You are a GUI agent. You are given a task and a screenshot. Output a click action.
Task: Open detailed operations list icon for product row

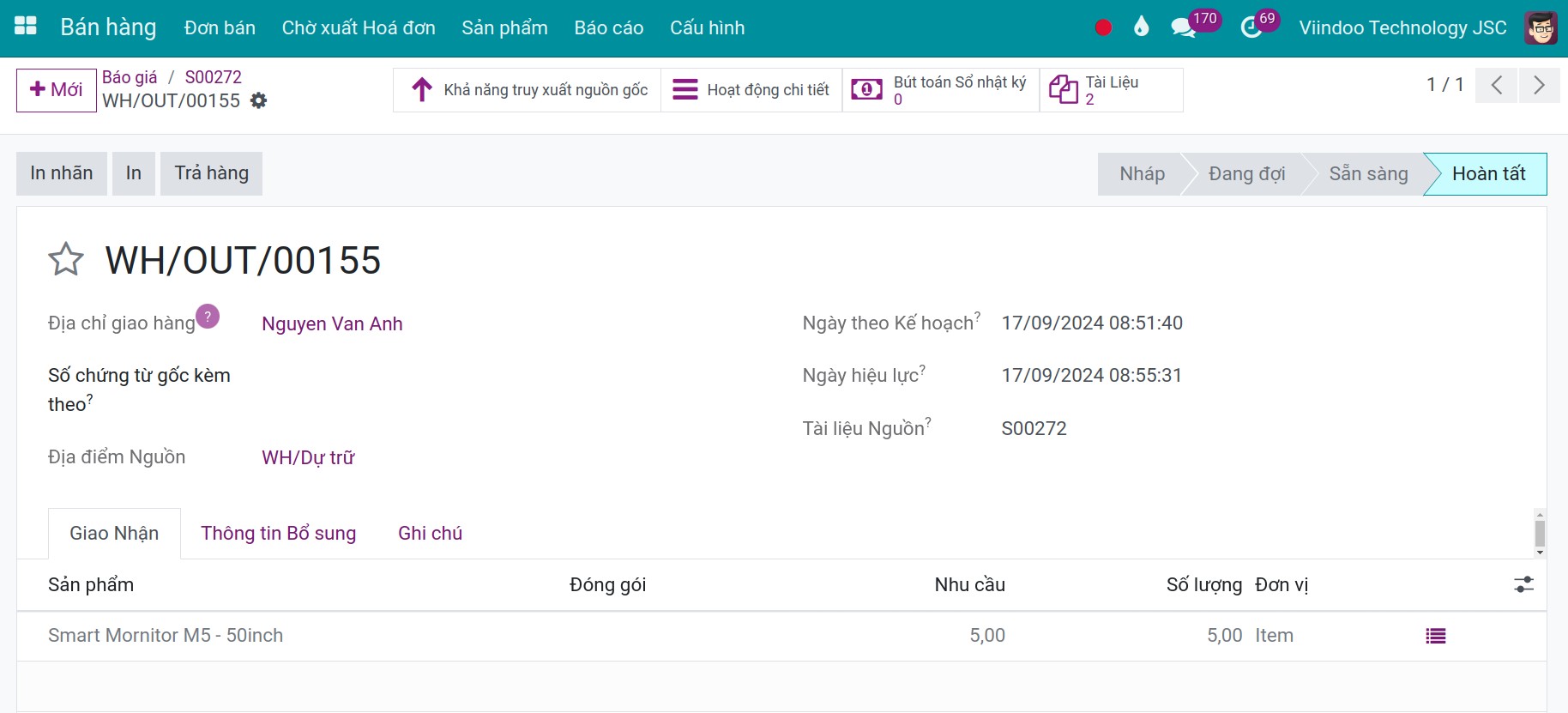[x=1435, y=636]
